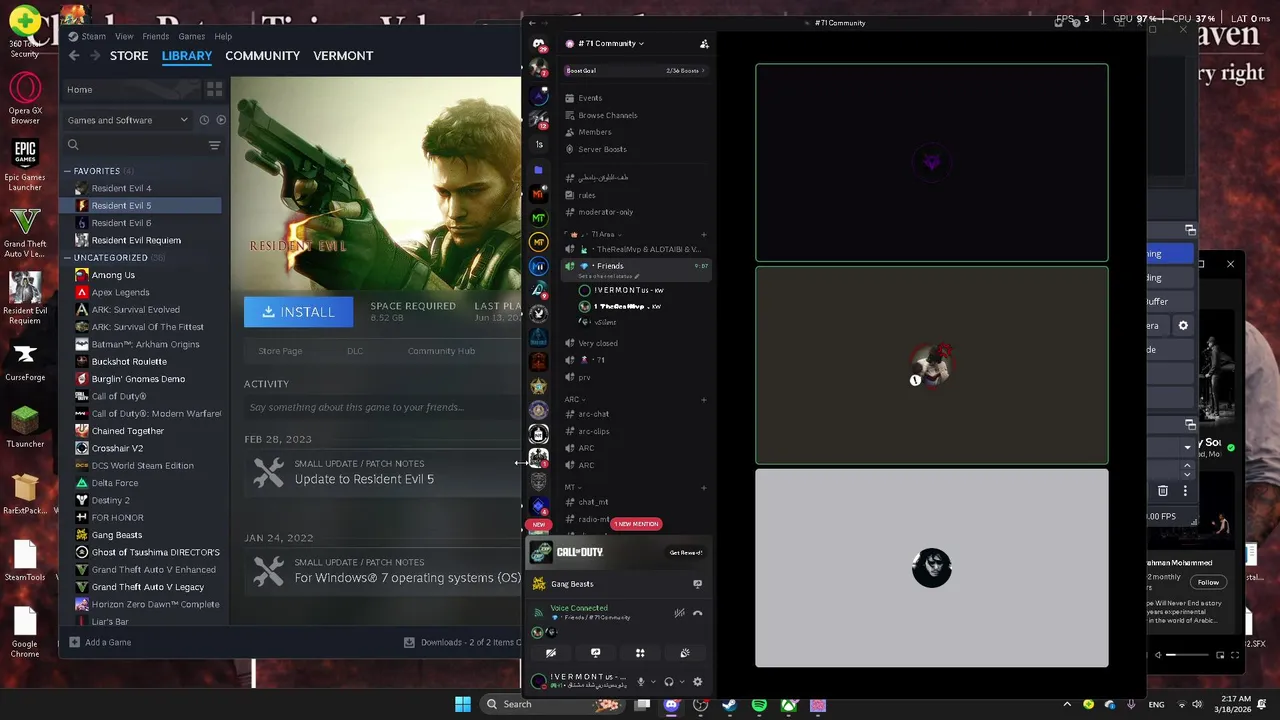Open the Xbox app from taskbar

point(789,705)
